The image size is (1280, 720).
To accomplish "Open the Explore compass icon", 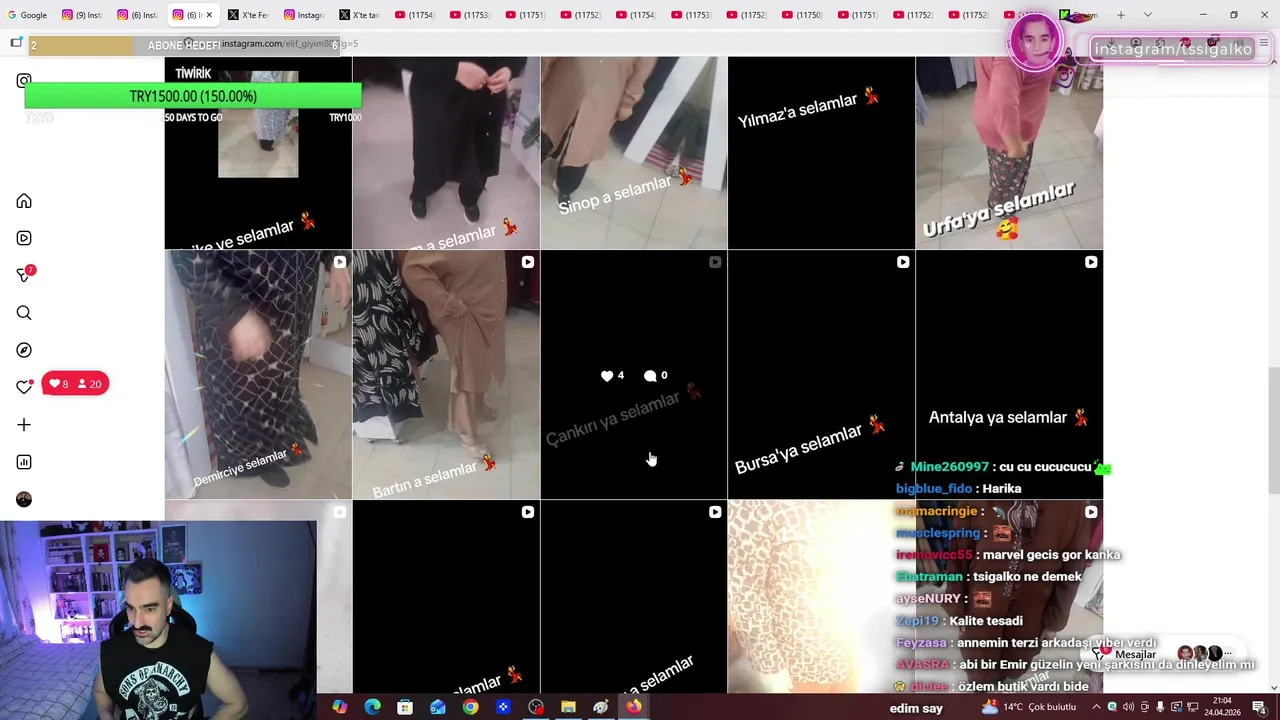I will pos(24,350).
